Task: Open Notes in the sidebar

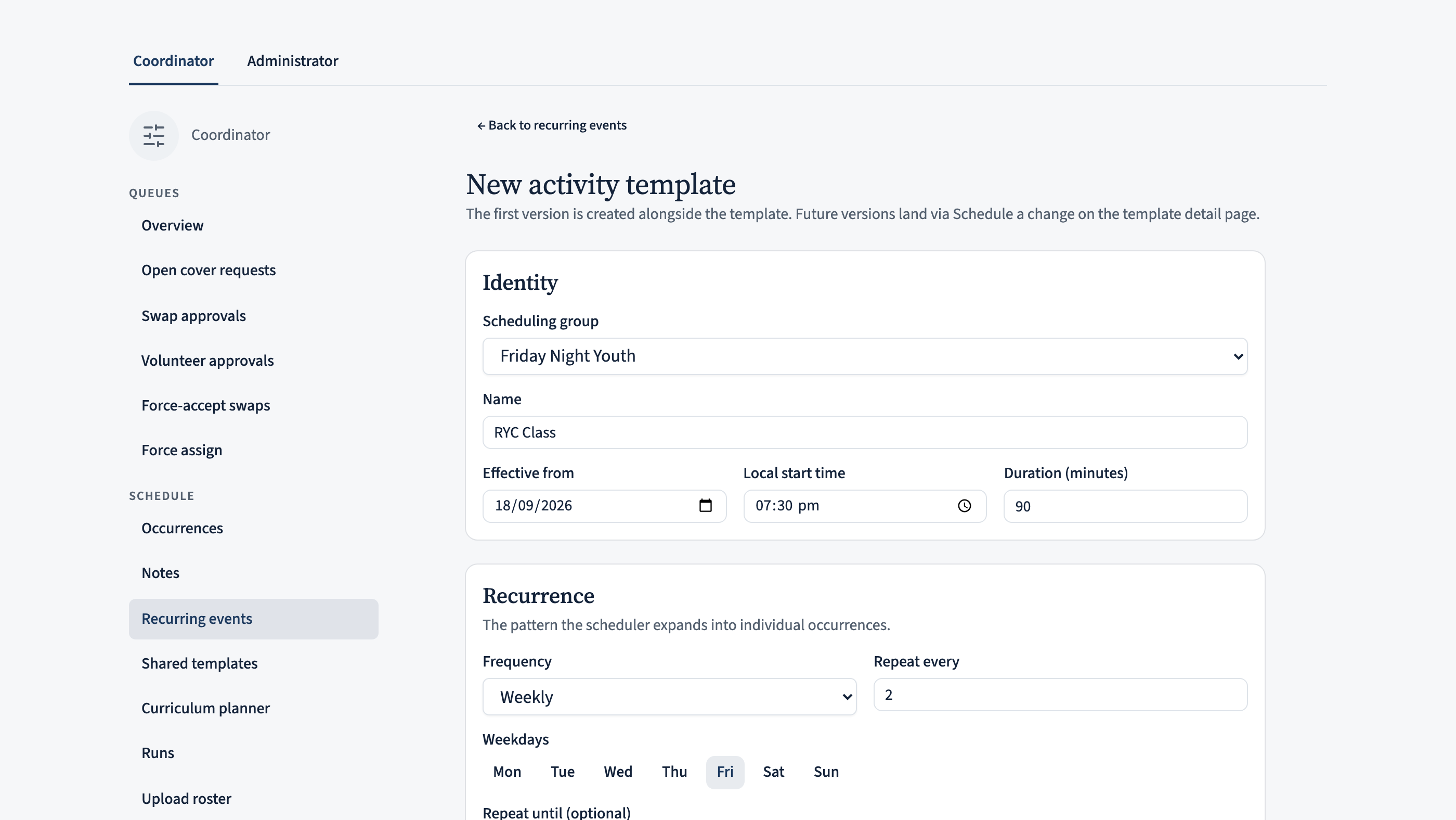Action: [253, 573]
